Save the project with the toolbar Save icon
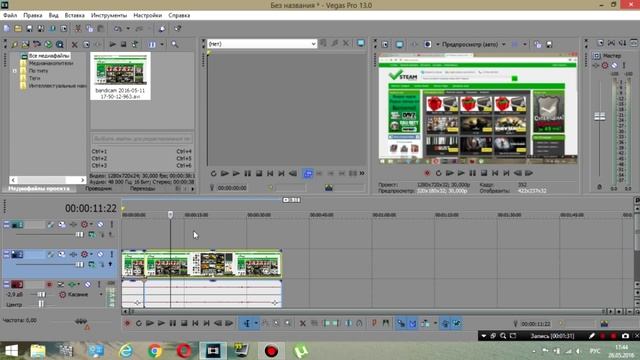 pyautogui.click(x=29, y=29)
